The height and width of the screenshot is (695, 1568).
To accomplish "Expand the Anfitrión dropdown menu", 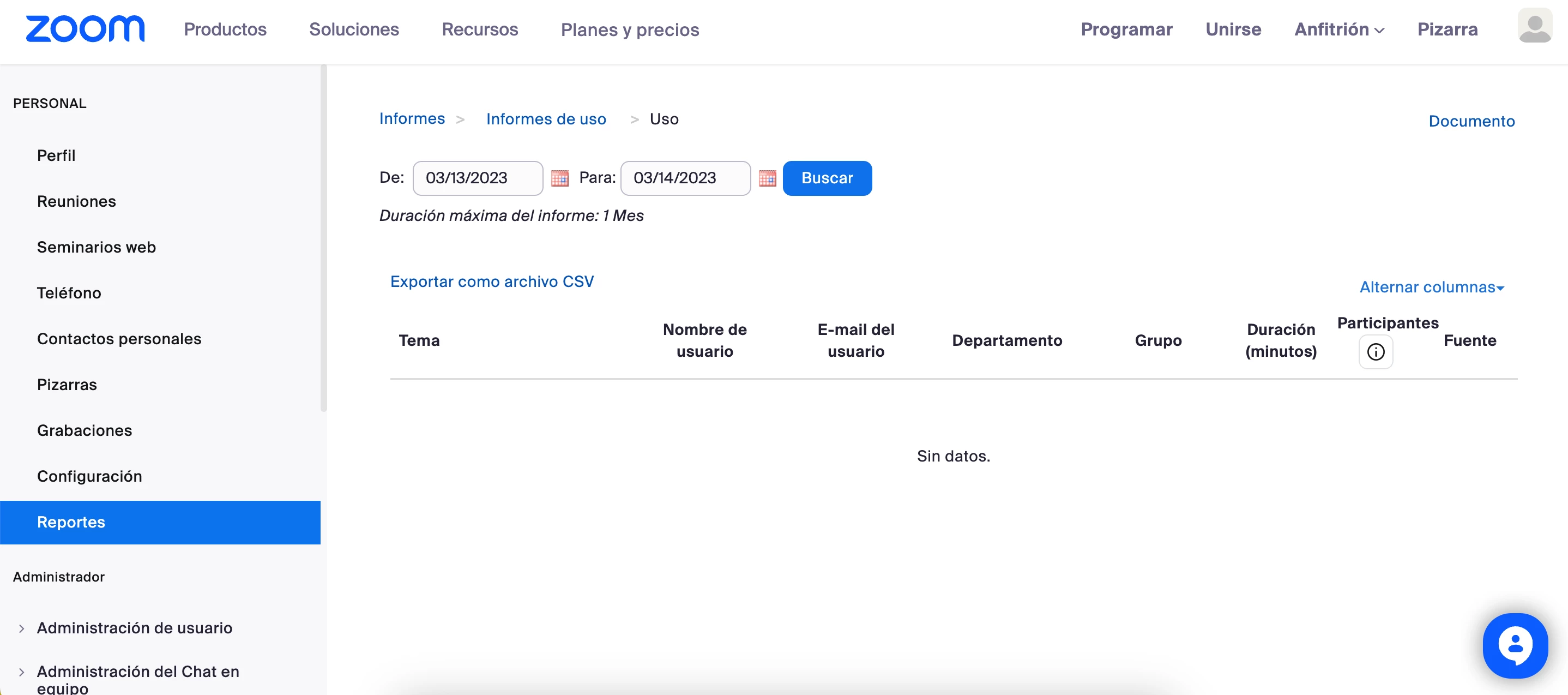I will 1339,29.
